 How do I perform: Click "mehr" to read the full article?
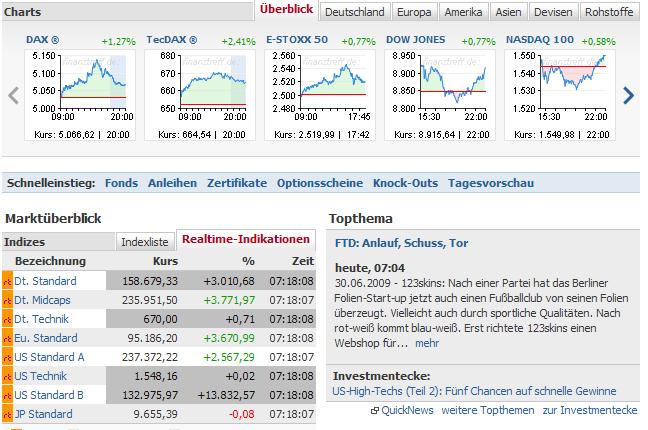tap(427, 343)
